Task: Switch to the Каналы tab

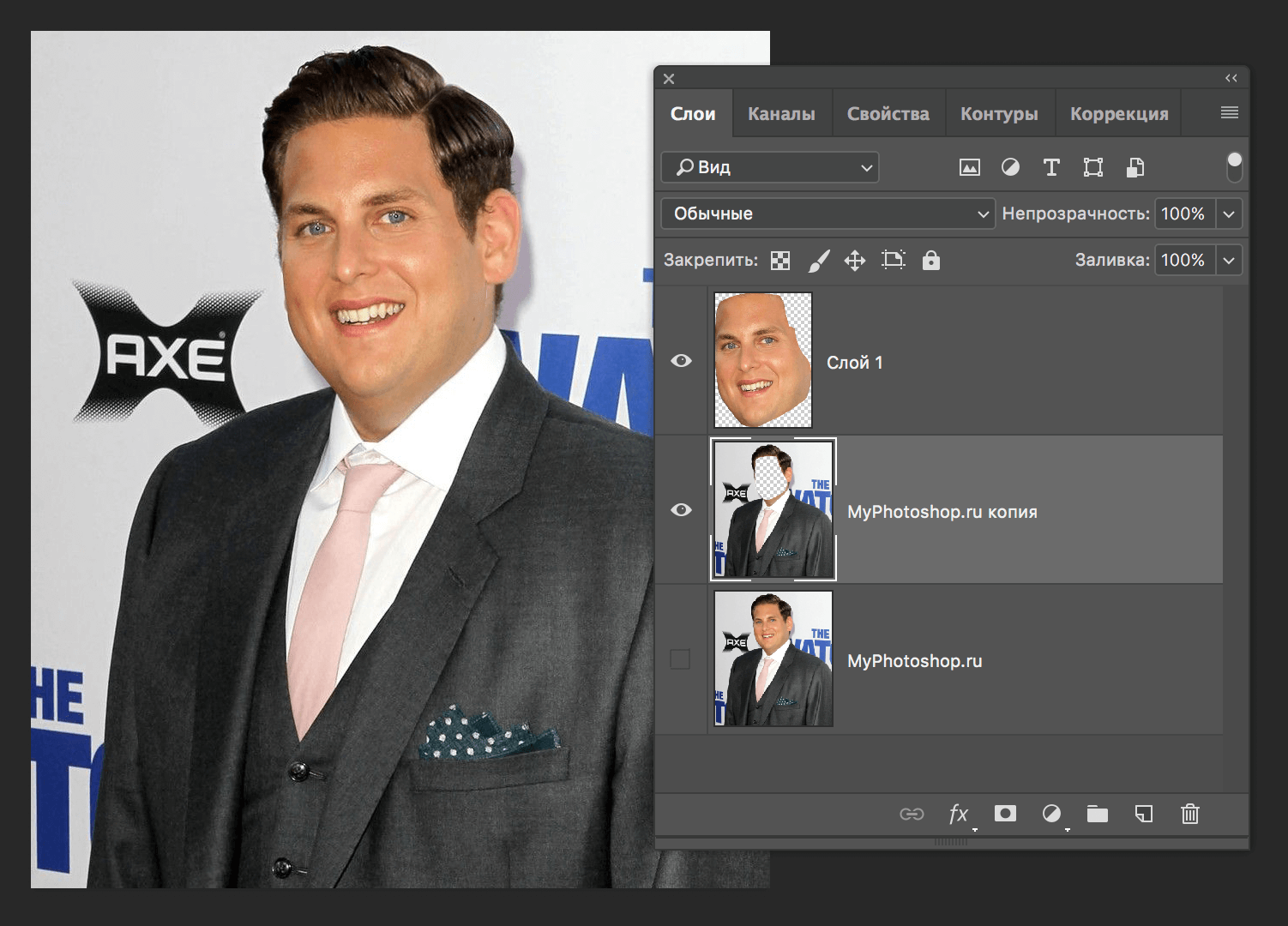Action: 781,114
